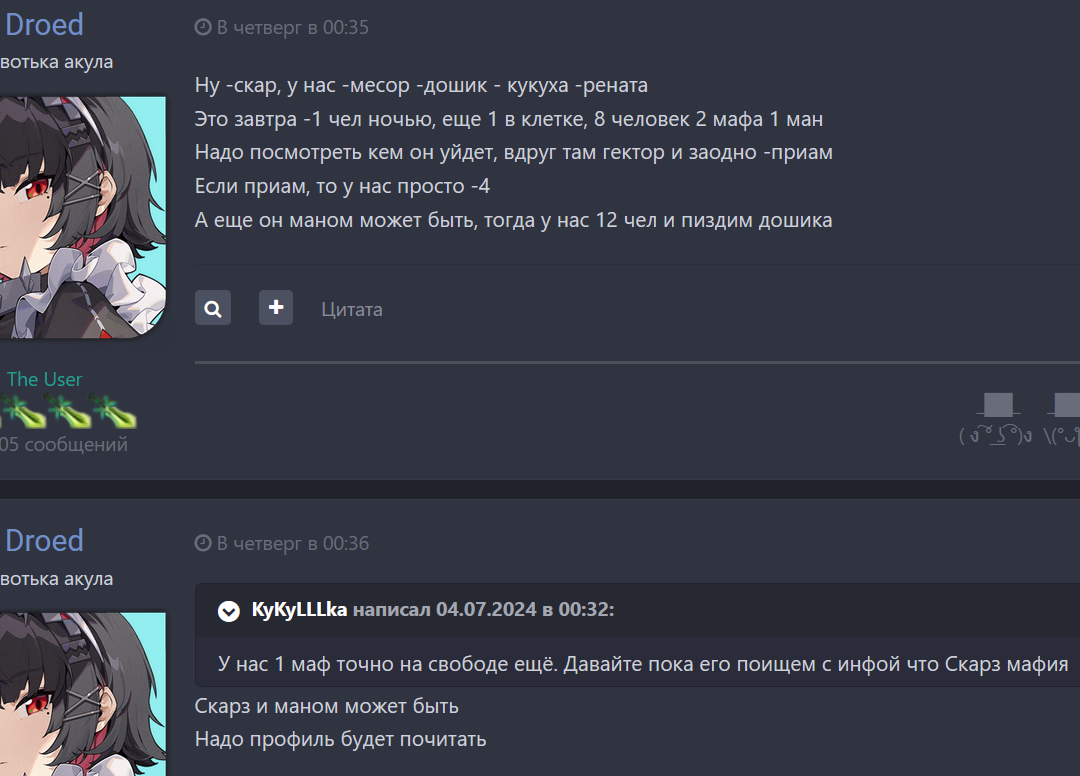Open the permalink "В четверг в 00:36"
The height and width of the screenshot is (776, 1080).
292,544
